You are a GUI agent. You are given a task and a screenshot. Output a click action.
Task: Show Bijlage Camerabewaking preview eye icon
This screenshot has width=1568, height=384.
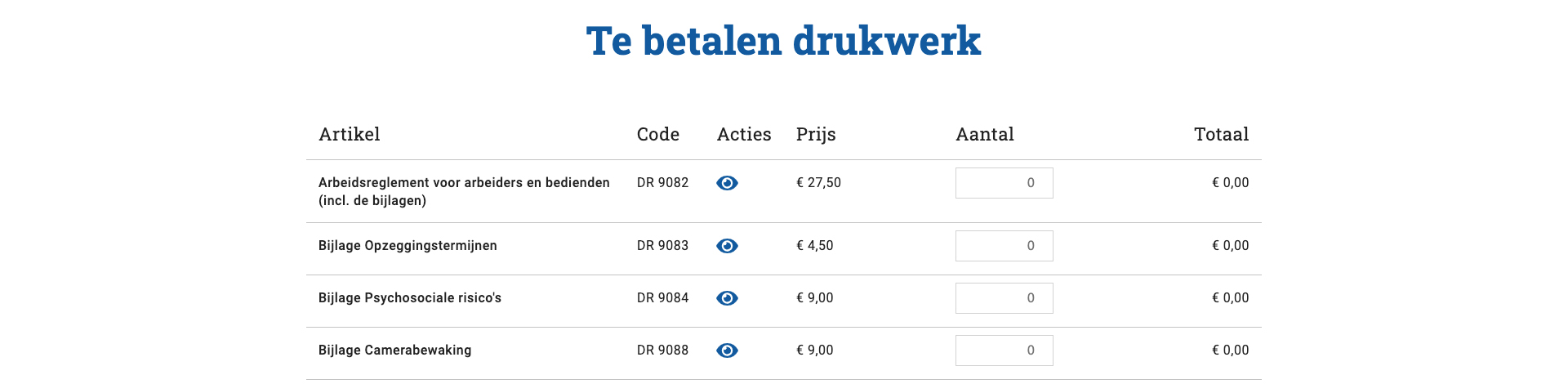pyautogui.click(x=727, y=351)
